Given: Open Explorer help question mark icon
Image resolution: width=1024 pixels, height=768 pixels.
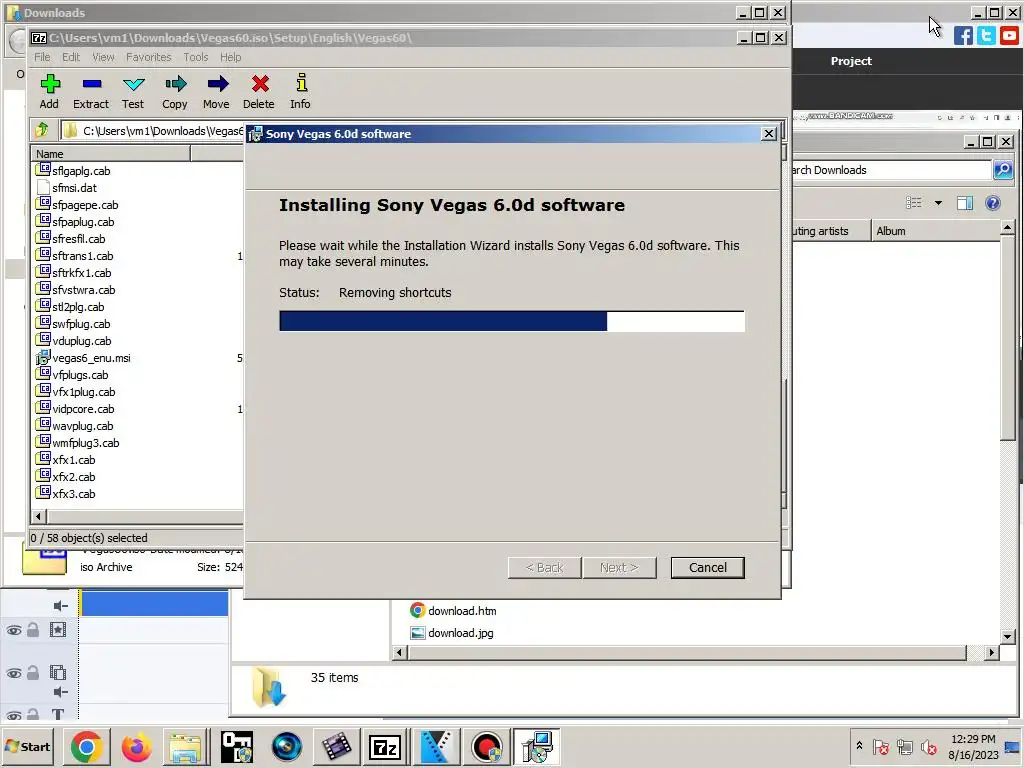Looking at the screenshot, I should (x=993, y=203).
